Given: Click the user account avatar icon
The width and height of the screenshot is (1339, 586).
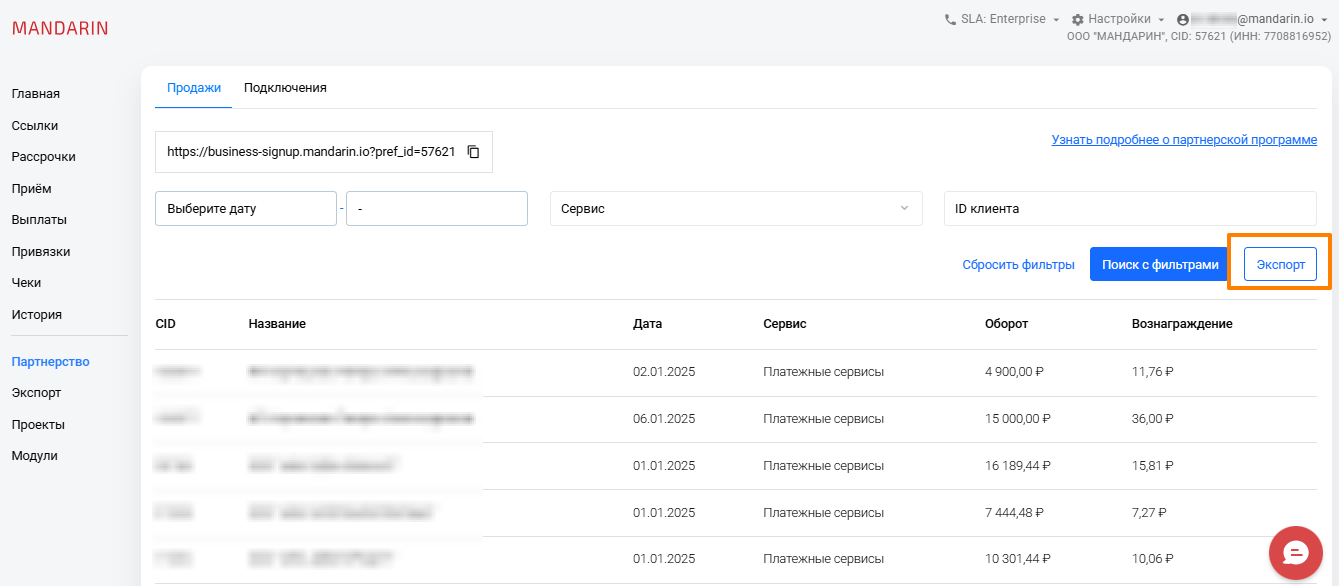Looking at the screenshot, I should point(1184,20).
